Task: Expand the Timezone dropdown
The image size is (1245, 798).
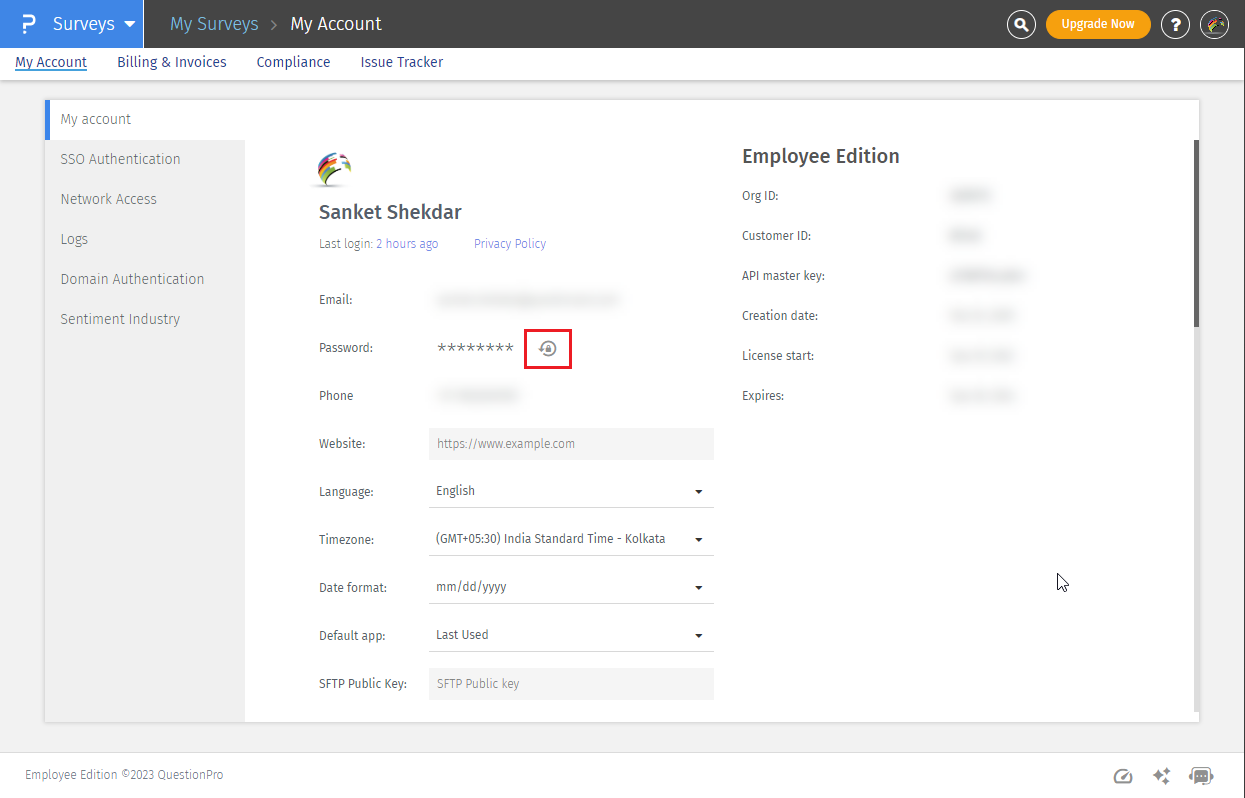Action: 570,539
